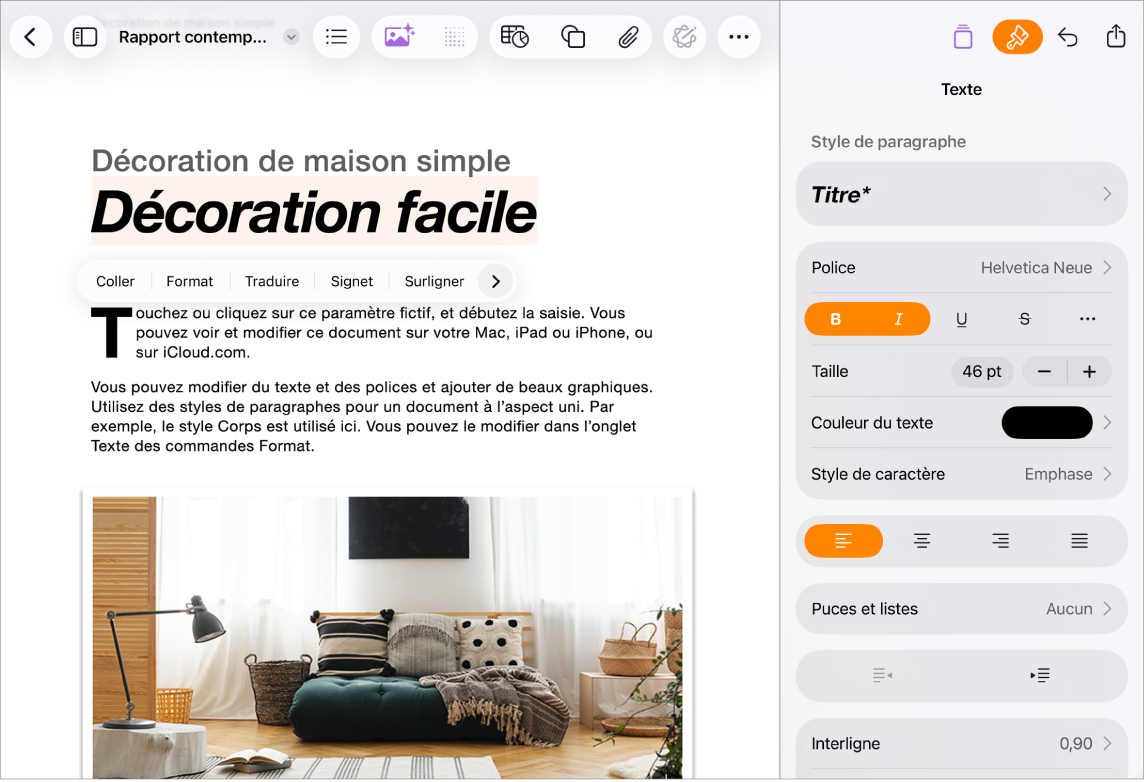The width and height of the screenshot is (1146, 782).
Task: Choose Surligner in the context menu
Action: tap(434, 282)
